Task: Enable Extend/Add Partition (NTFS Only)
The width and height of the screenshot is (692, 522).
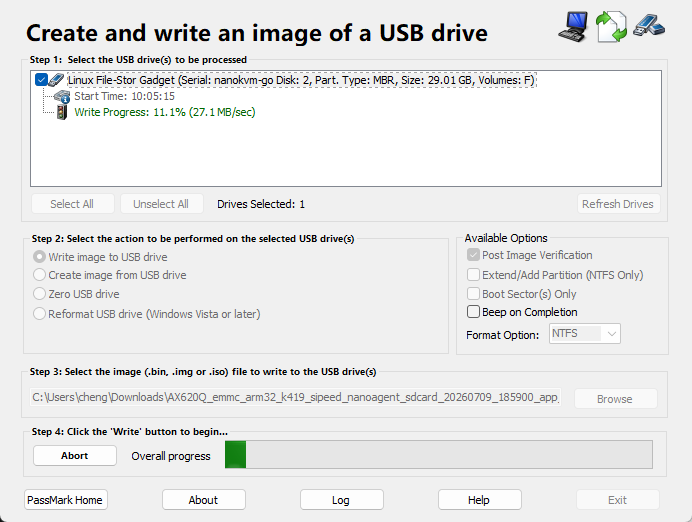Action: coord(474,275)
